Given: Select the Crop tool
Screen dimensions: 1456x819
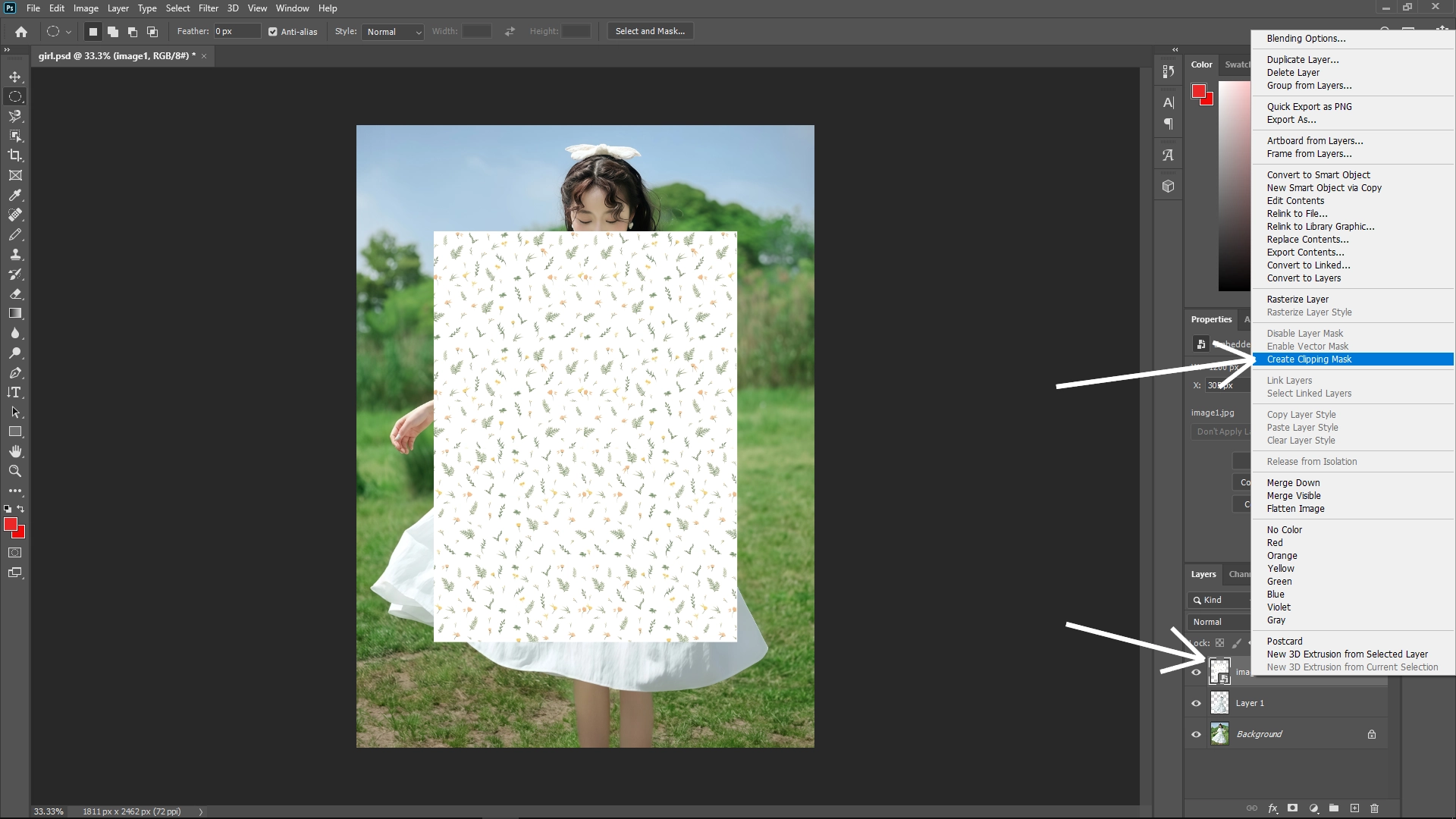Looking at the screenshot, I should 15,155.
